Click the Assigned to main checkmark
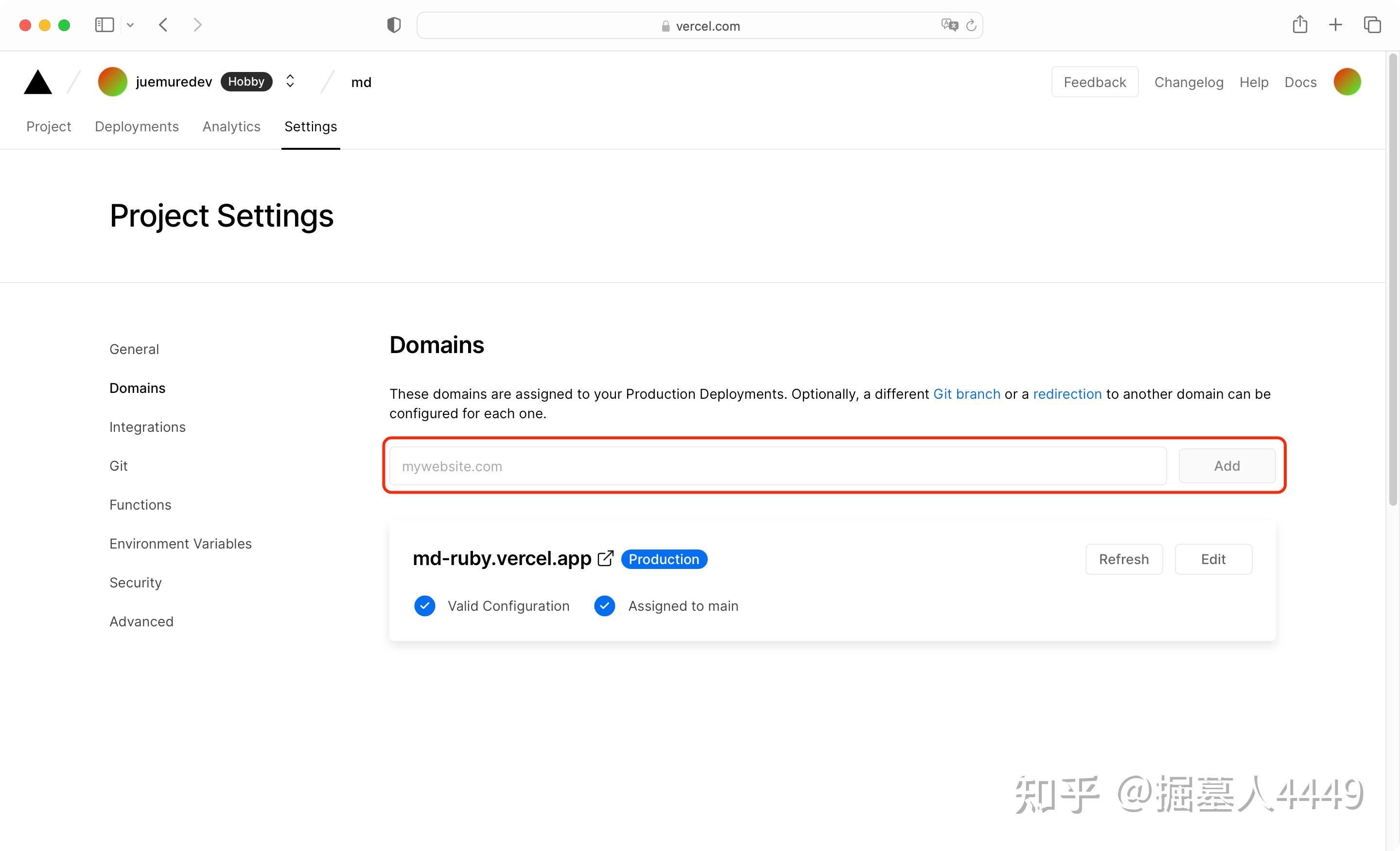 (604, 605)
